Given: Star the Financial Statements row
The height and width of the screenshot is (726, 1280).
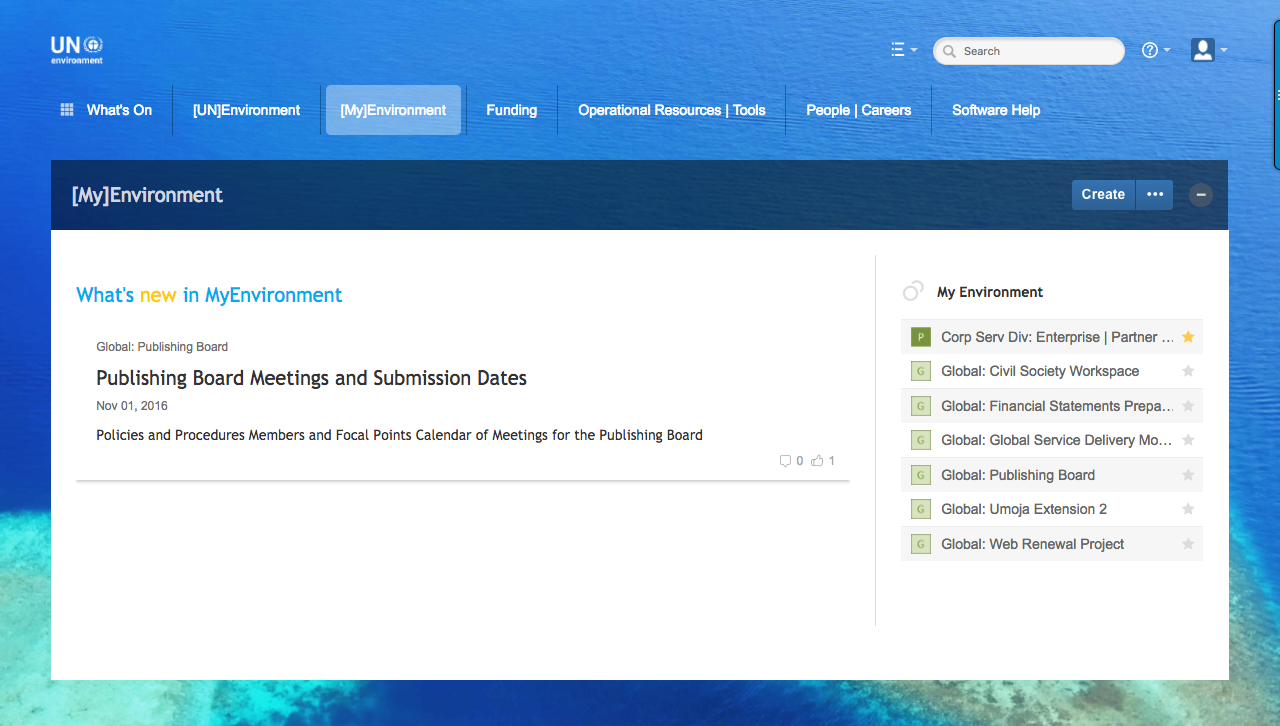Looking at the screenshot, I should pos(1188,406).
